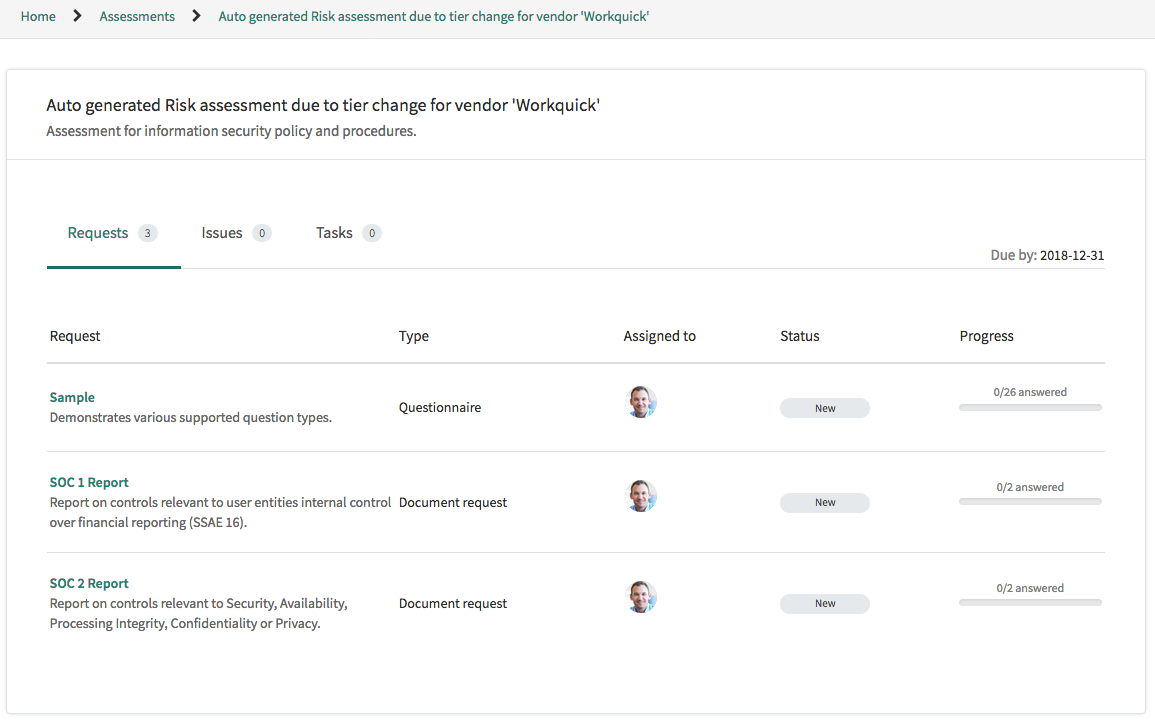Click the Issues count badge
This screenshot has height=726, width=1155.
[261, 233]
